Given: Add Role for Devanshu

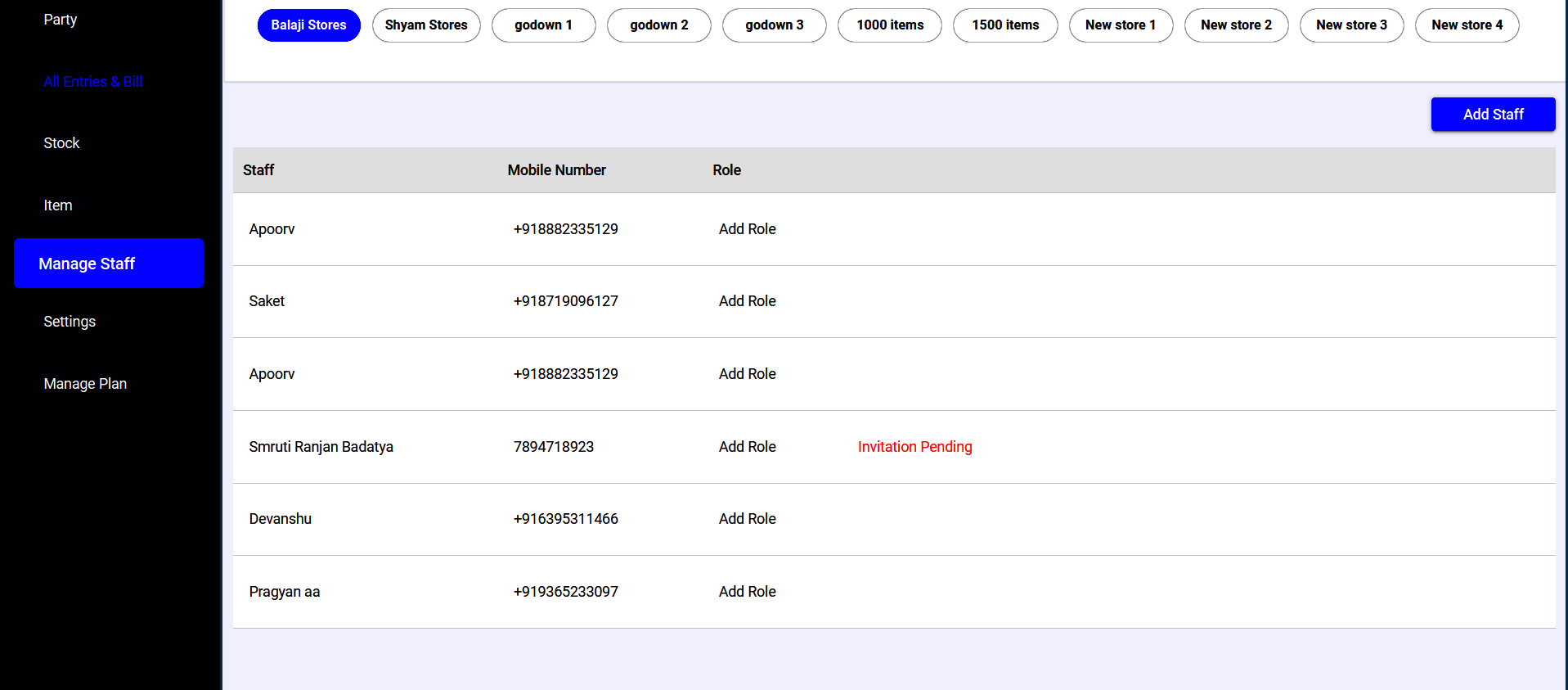Looking at the screenshot, I should pyautogui.click(x=747, y=519).
